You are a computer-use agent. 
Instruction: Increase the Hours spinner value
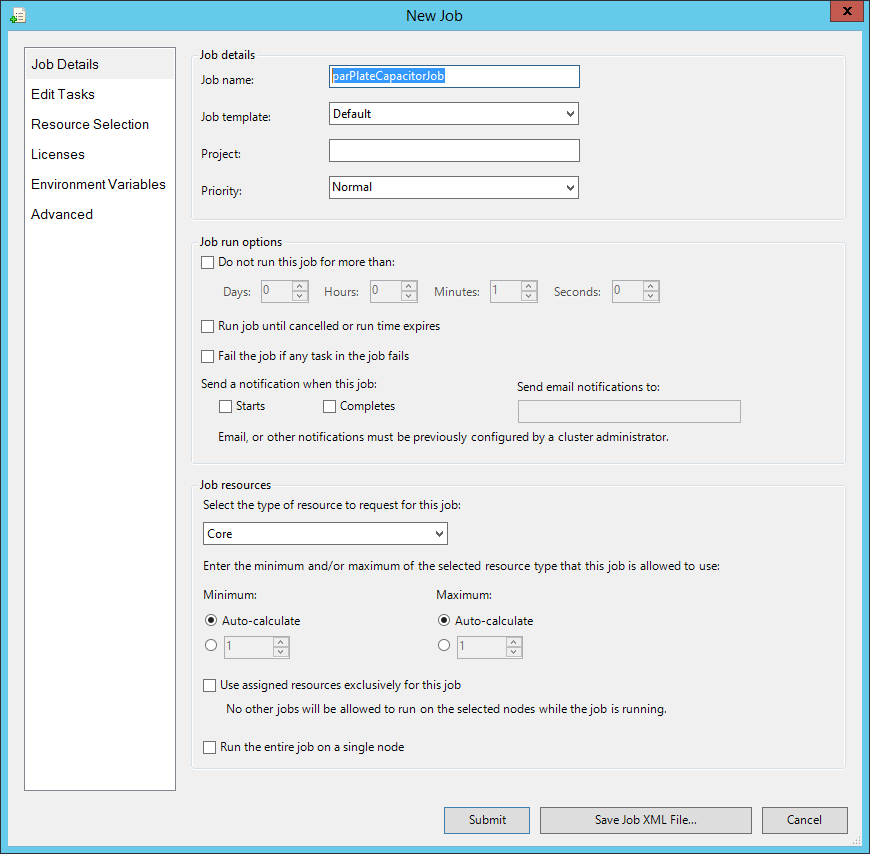[x=409, y=286]
